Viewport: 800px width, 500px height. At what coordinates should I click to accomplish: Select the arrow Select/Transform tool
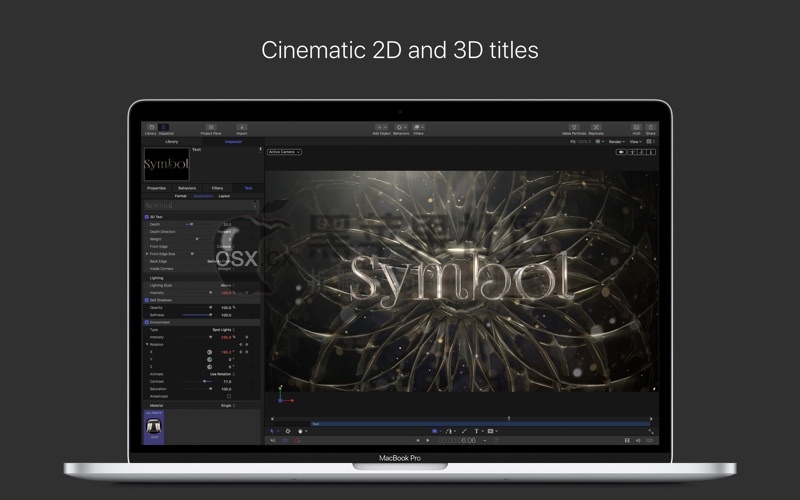point(272,431)
